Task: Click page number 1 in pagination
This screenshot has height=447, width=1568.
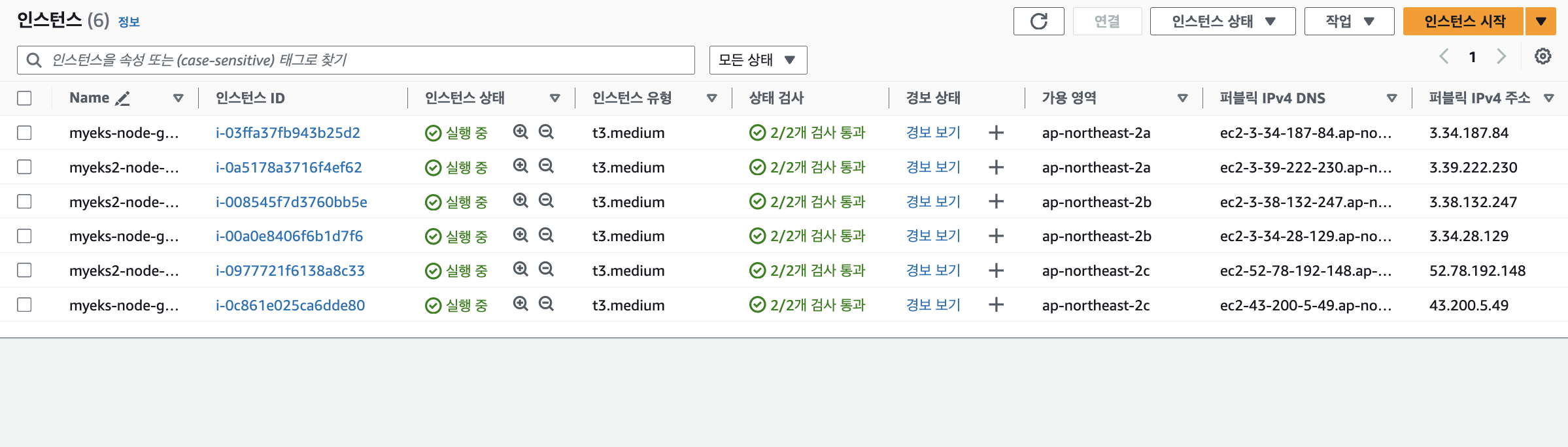Action: [x=1473, y=57]
